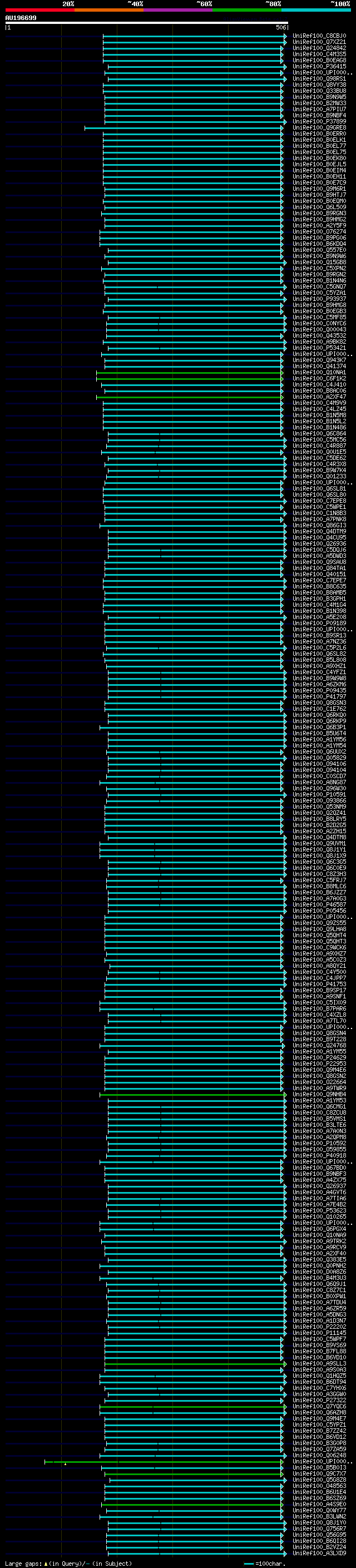Screen dimensions: 356x1568
Task: Select the label UniRef100_B6KDQ4
Action: 319,244
